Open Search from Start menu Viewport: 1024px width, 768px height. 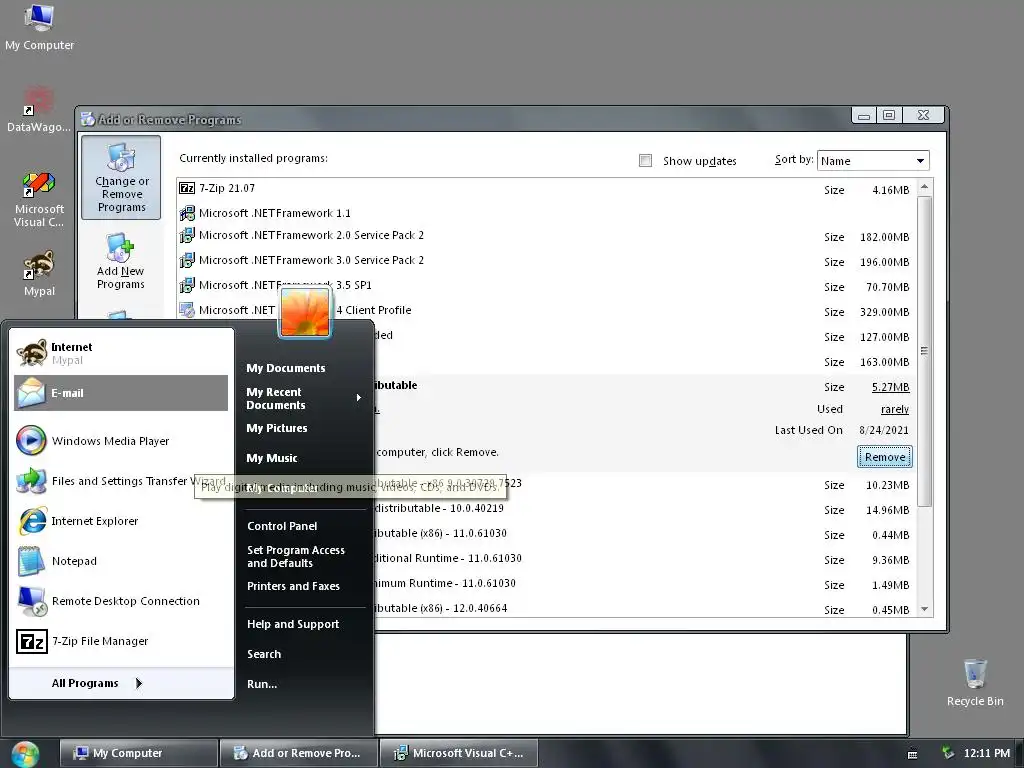click(264, 654)
